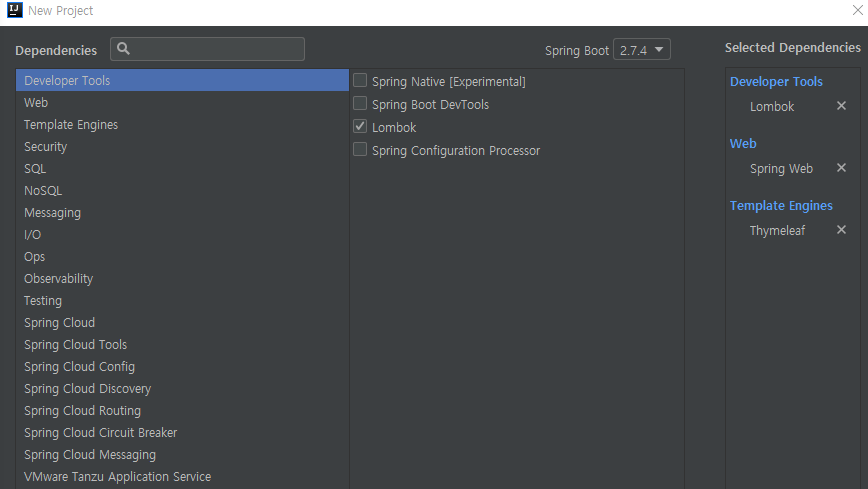Focus the dependencies search field
868x489 pixels.
coord(208,49)
